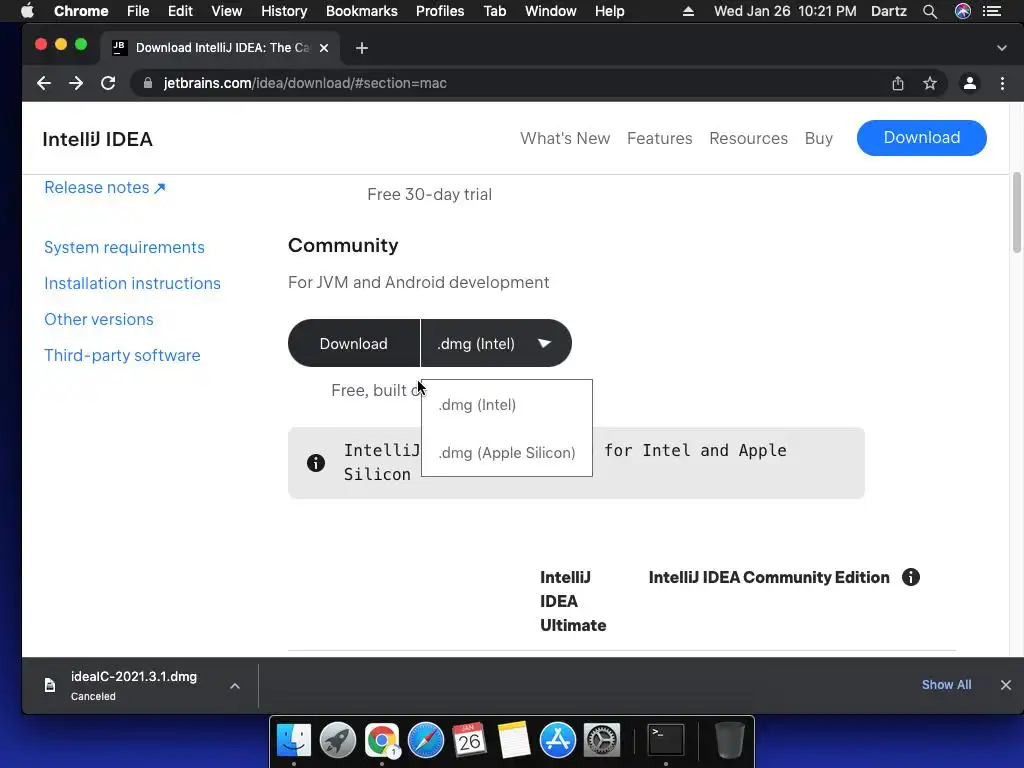Click the idealC-2021.3.1.dmg file icon
Screen dimensions: 1024x768
point(50,685)
